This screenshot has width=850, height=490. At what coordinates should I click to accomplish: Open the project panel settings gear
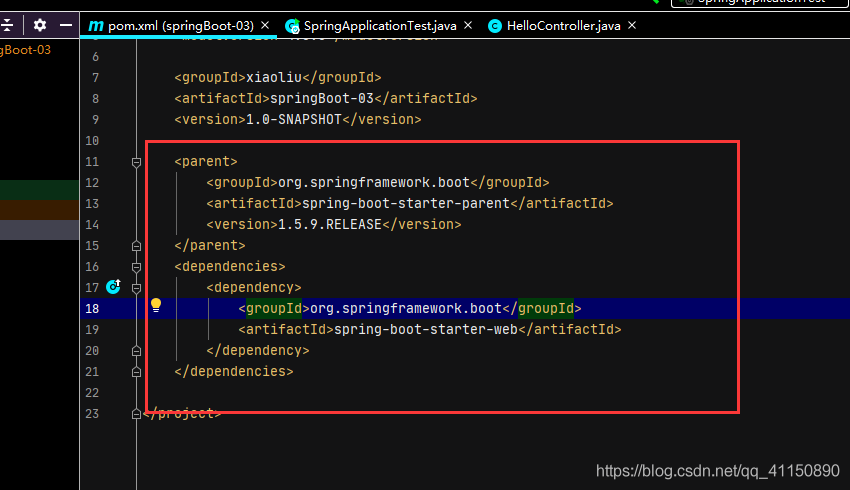click(40, 25)
